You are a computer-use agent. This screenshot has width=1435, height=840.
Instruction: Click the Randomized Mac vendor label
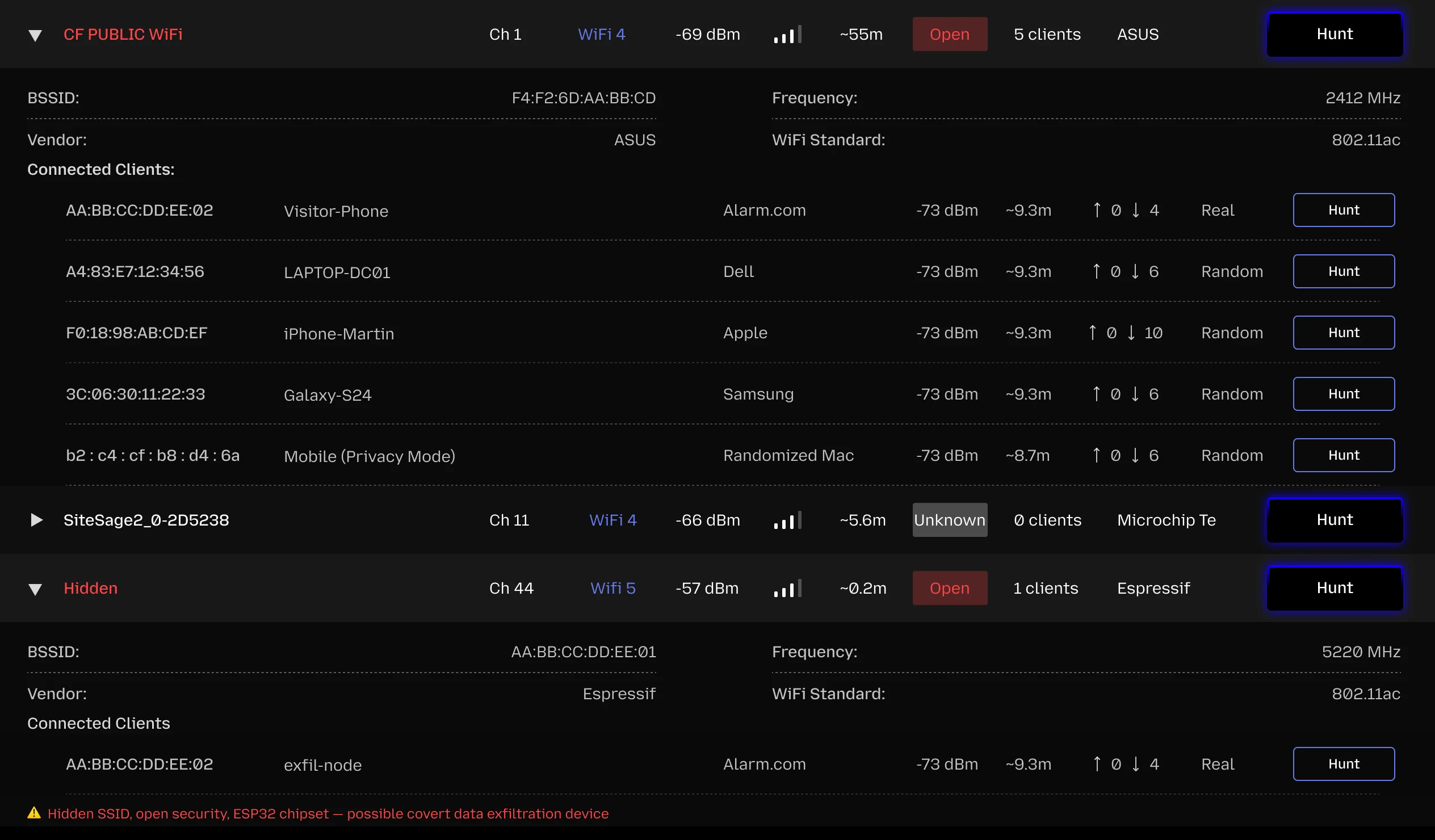tap(788, 455)
